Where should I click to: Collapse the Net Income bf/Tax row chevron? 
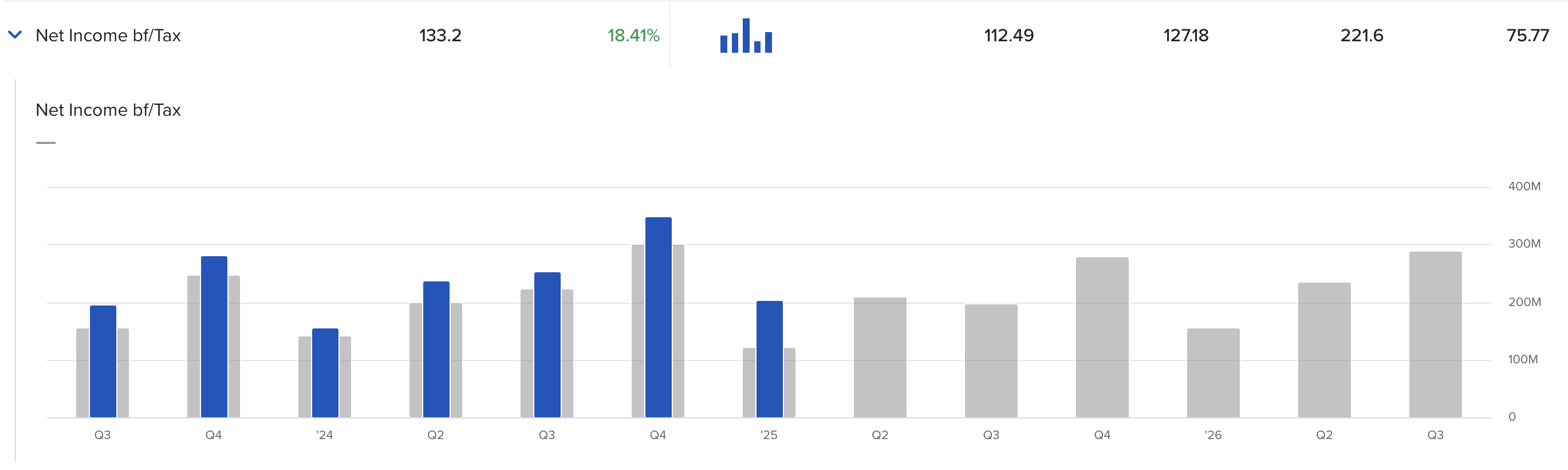click(15, 35)
